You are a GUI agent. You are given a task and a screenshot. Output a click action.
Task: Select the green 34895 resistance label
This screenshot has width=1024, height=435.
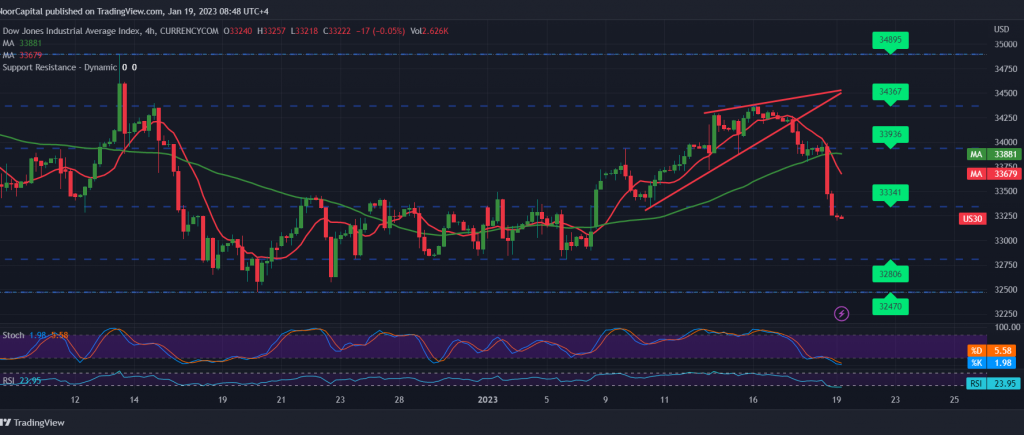tap(890, 40)
